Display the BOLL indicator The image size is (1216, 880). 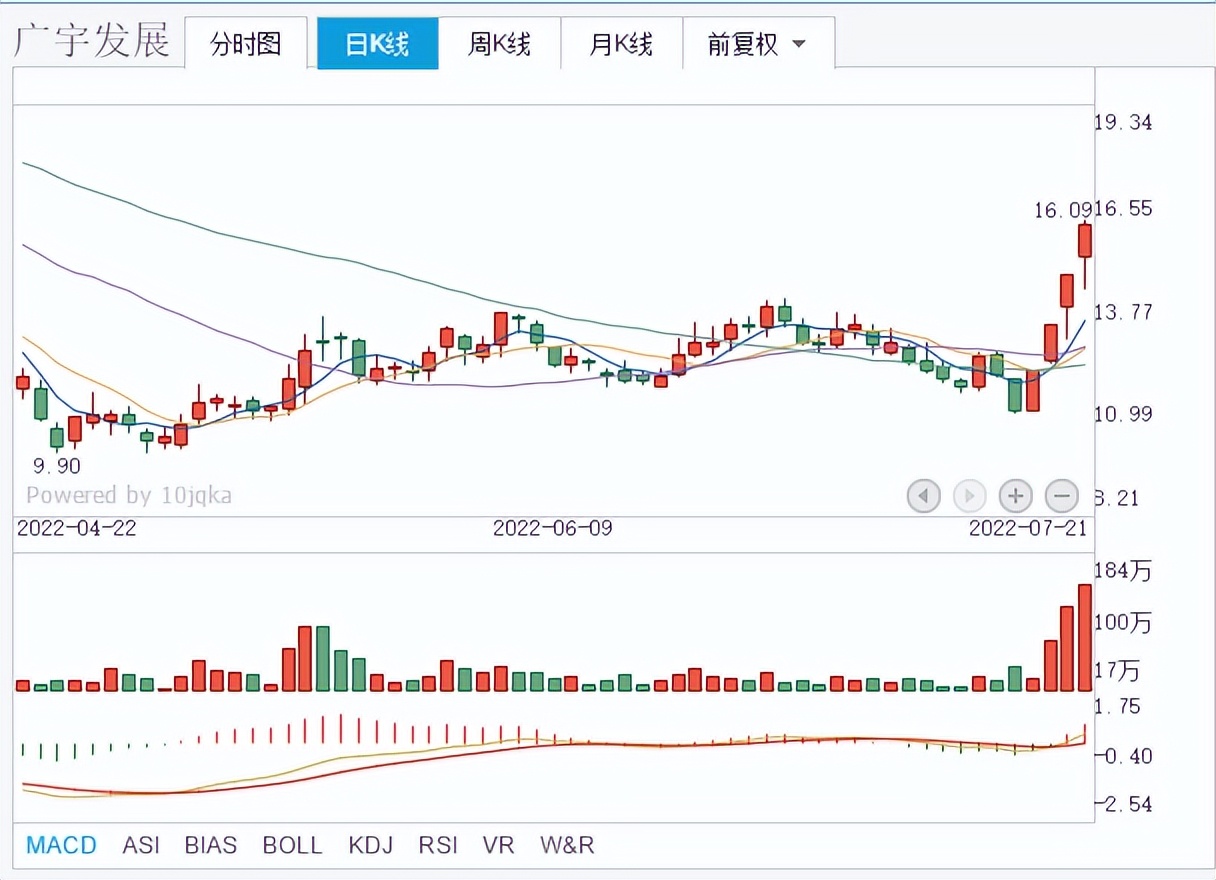(x=292, y=845)
